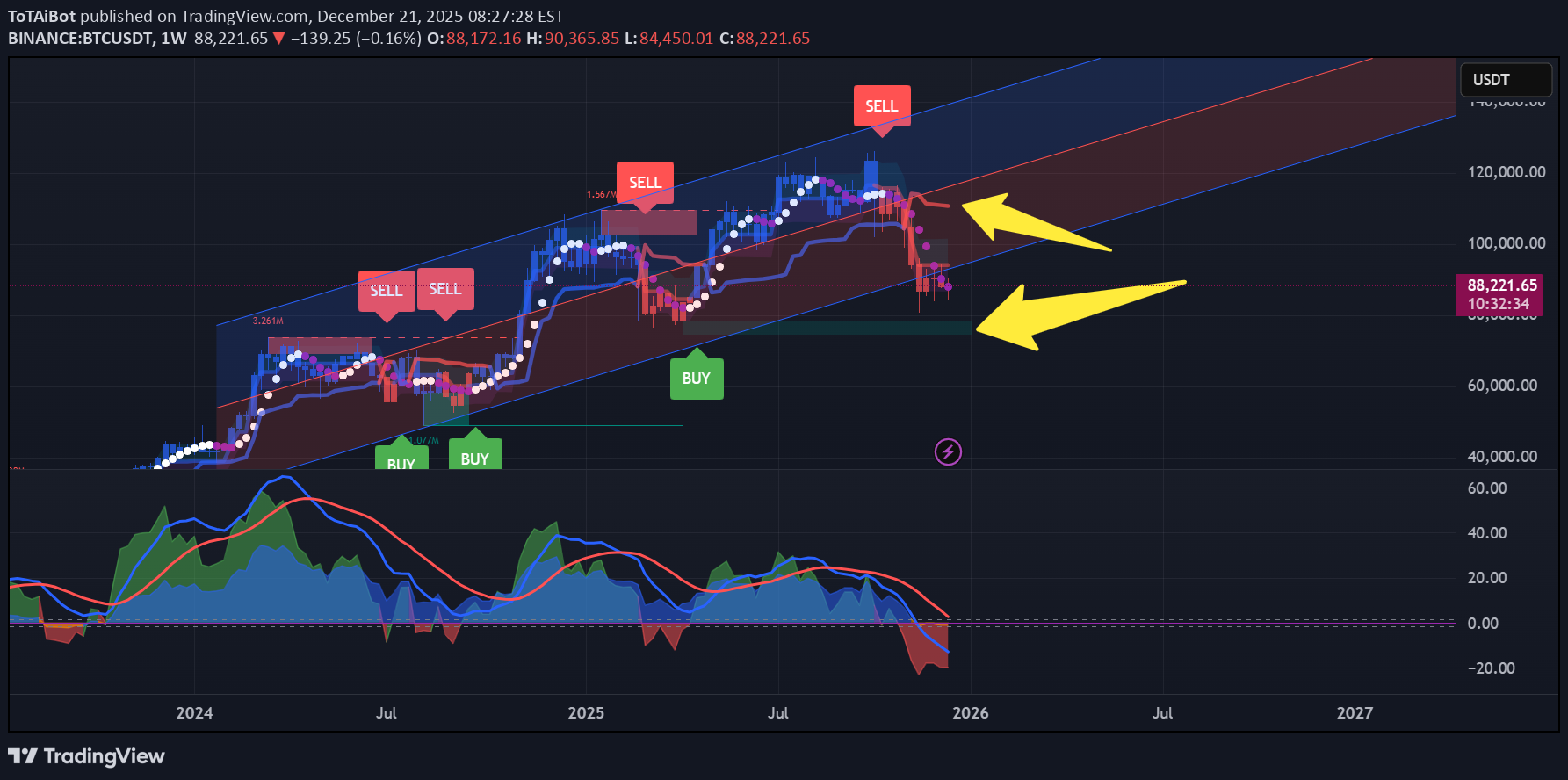Click the SELL marker beside the 1.567M label
This screenshot has height=780, width=1568.
coord(645,183)
